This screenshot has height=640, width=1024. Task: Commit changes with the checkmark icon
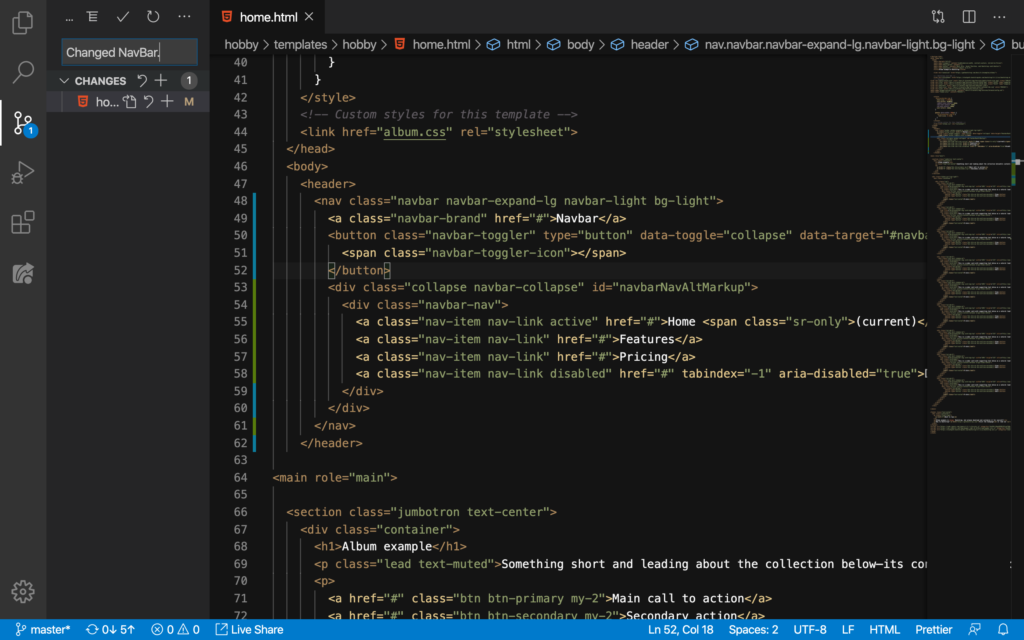(123, 16)
